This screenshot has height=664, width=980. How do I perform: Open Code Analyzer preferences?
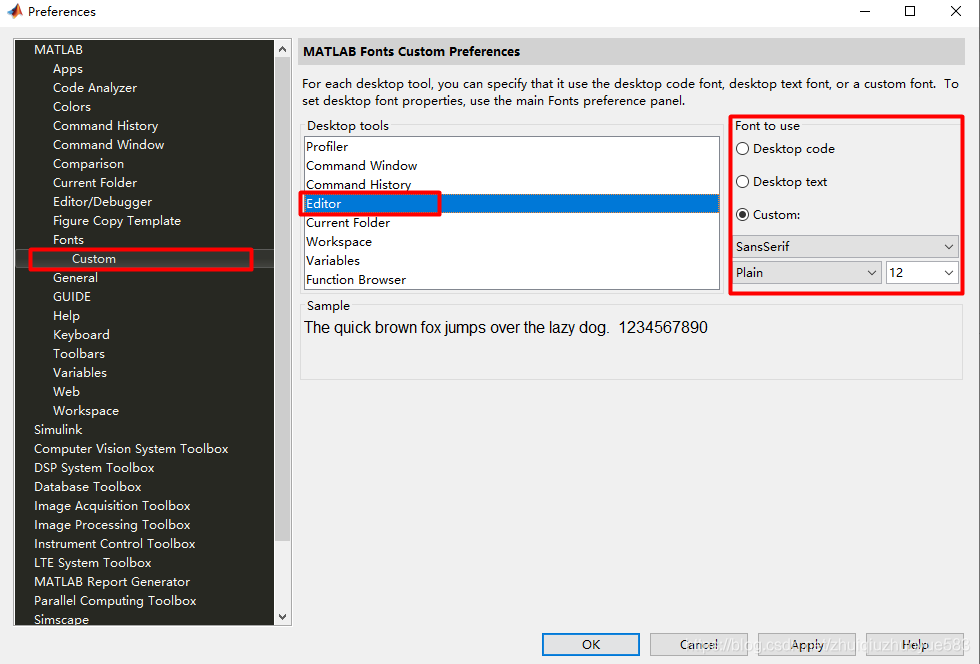click(x=95, y=88)
